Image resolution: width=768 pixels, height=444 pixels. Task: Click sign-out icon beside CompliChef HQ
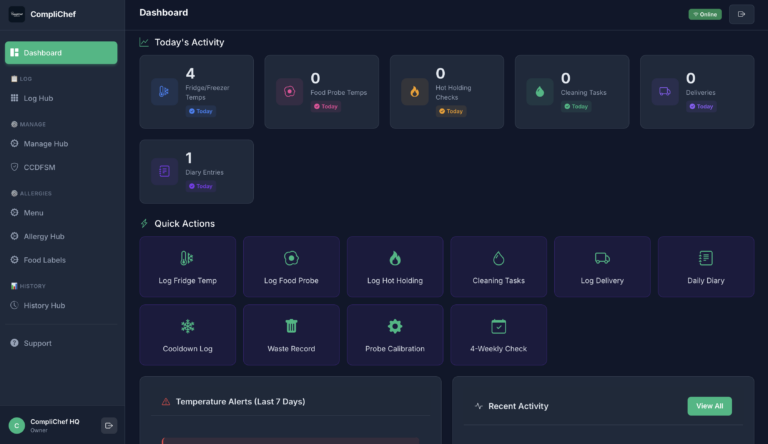[109, 425]
